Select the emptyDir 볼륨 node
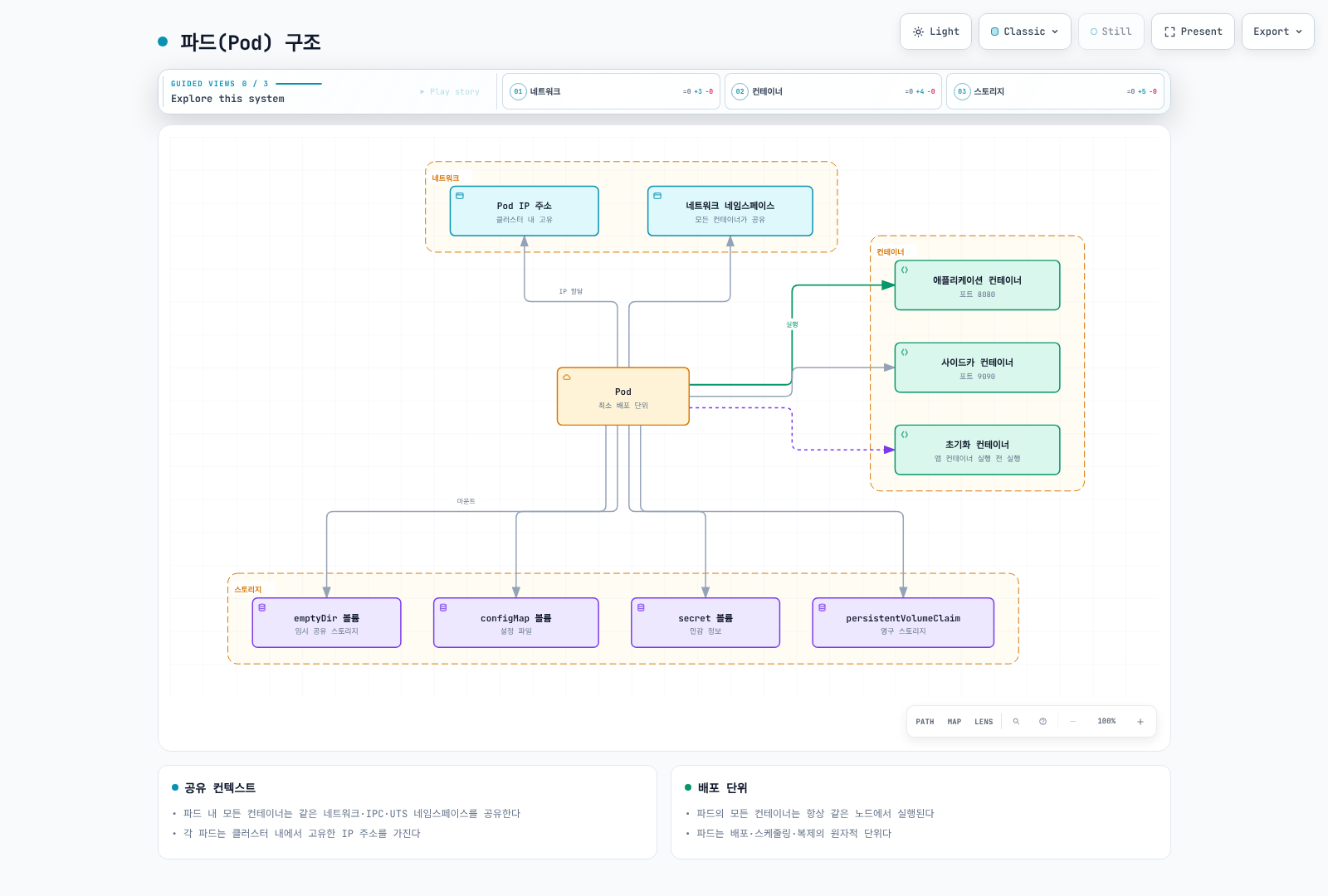The width and height of the screenshot is (1328, 896). click(x=327, y=623)
